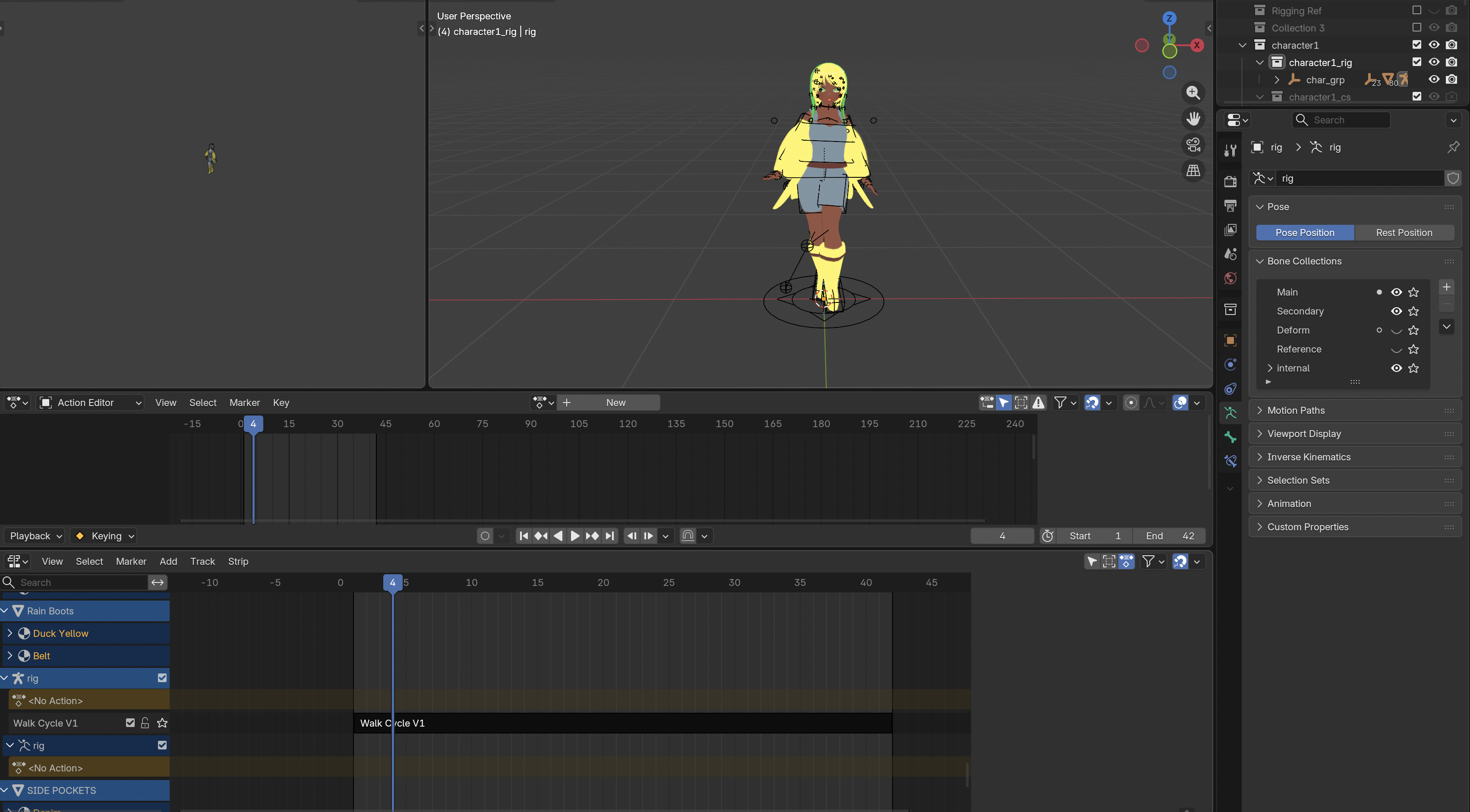The width and height of the screenshot is (1470, 812).
Task: Click the play animation button
Action: (x=574, y=536)
